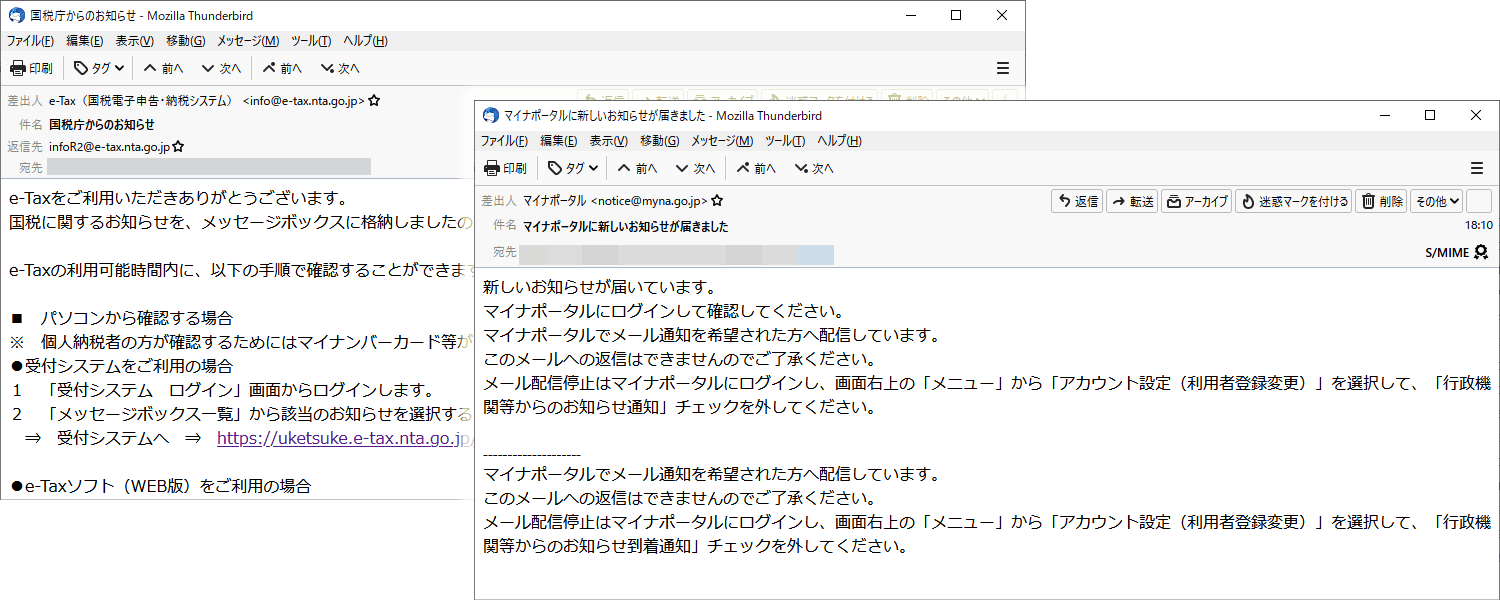Image resolution: width=1500 pixels, height=600 pixels.
Task: Go to next unread 次へ in 国税庁 window
Action: click(340, 68)
